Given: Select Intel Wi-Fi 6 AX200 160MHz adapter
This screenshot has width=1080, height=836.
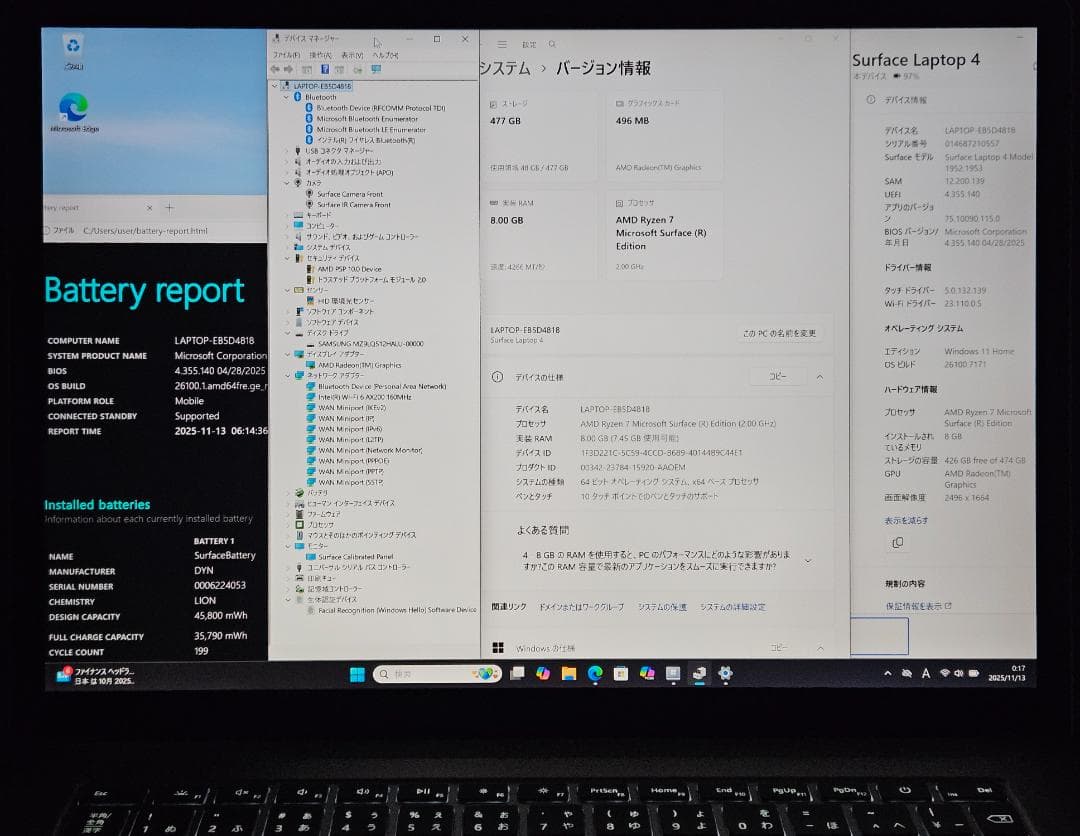Looking at the screenshot, I should click(x=364, y=397).
